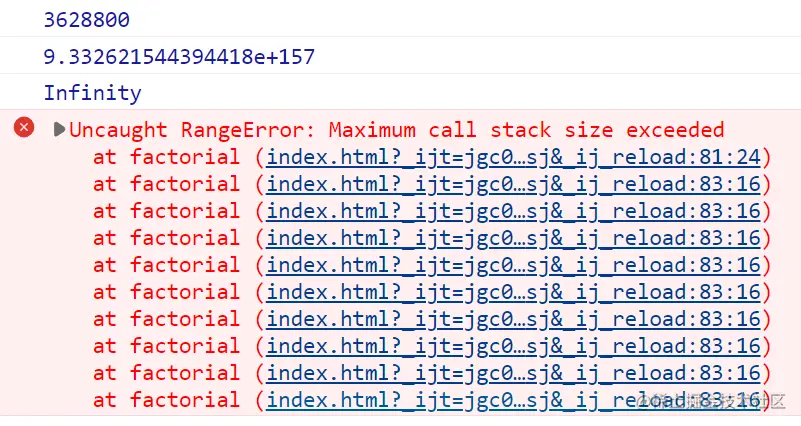801x426 pixels.
Task: Click the 'Maximum call stack size exceeded' message
Action: [526, 130]
